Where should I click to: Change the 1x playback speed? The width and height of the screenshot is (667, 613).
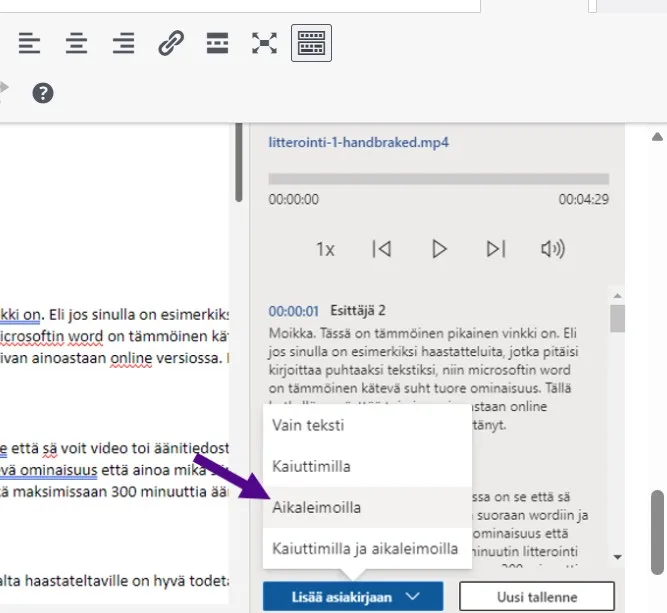click(x=325, y=249)
